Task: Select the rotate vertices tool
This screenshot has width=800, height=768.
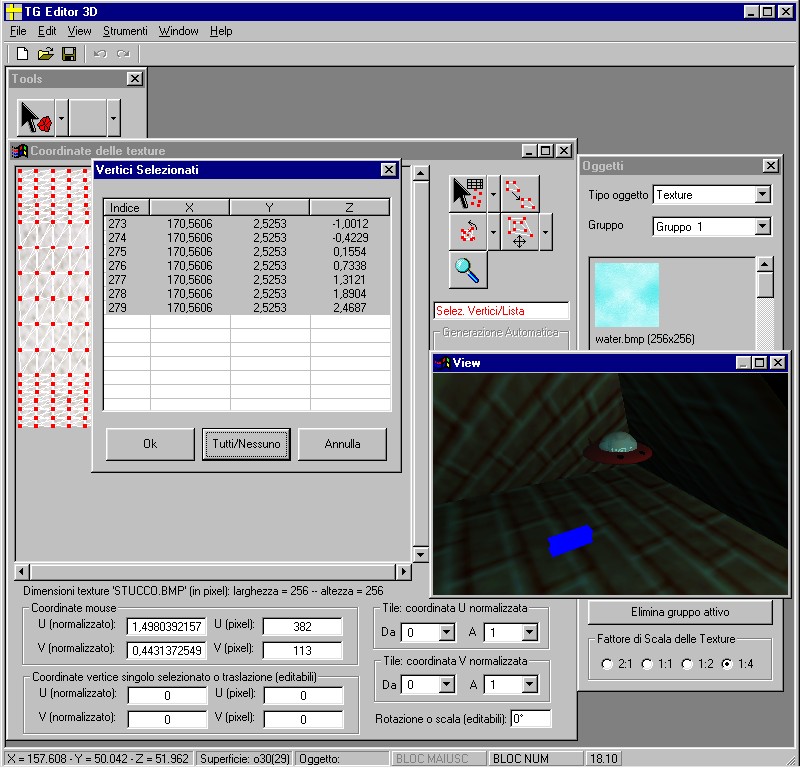Action: 468,231
